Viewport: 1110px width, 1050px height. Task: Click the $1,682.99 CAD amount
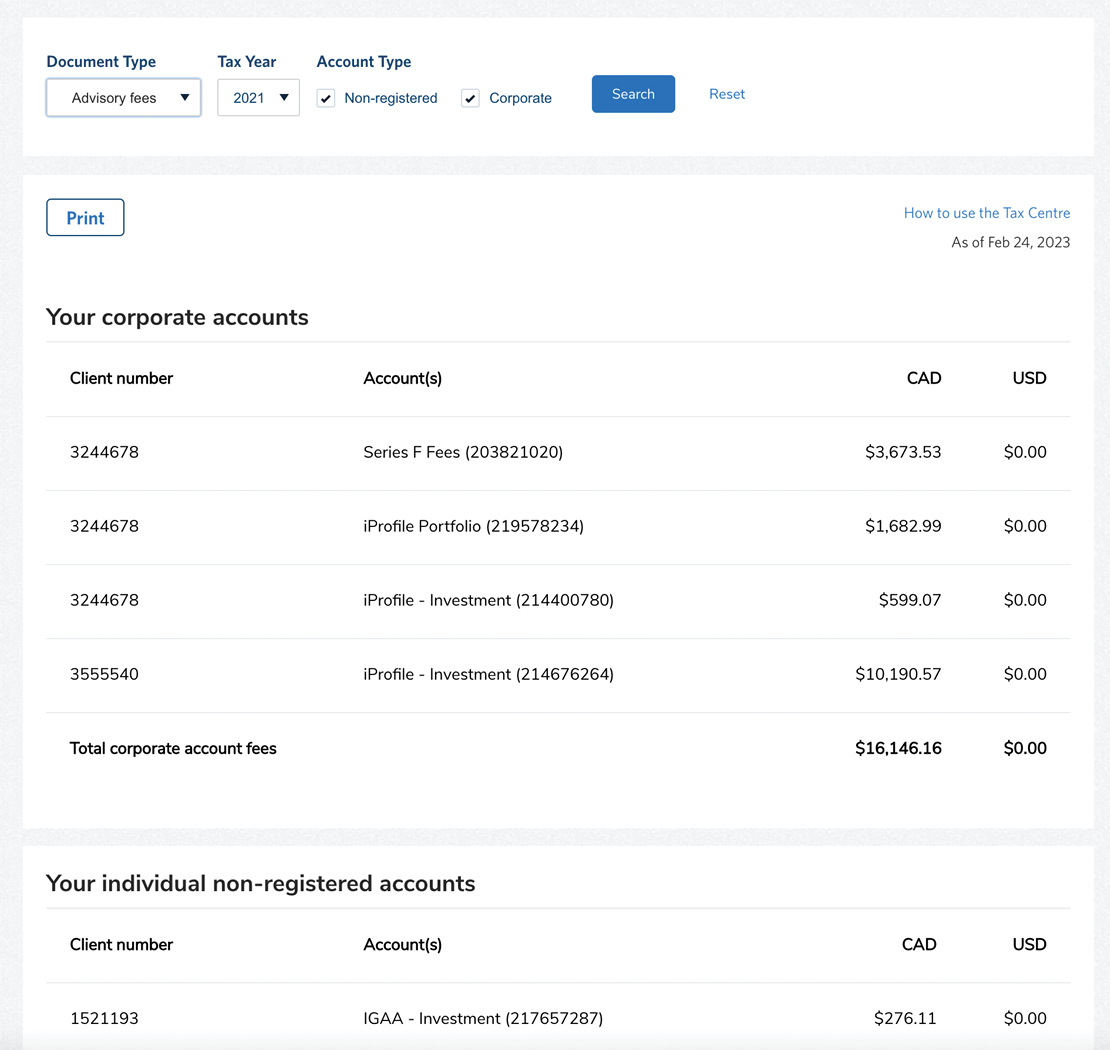click(903, 526)
